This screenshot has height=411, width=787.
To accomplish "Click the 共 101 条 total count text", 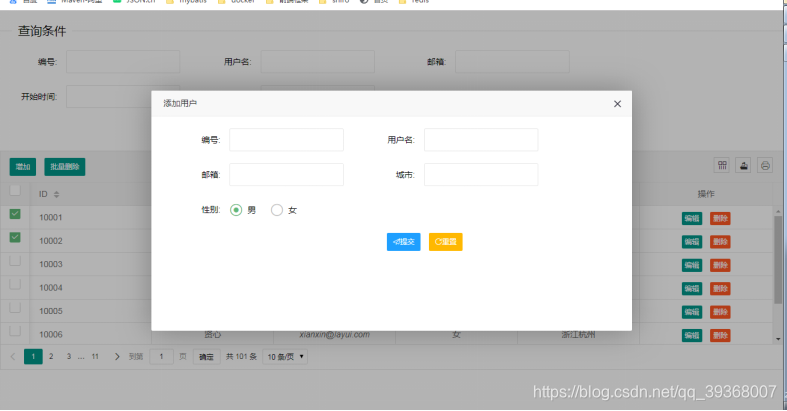I will pyautogui.click(x=241, y=357).
